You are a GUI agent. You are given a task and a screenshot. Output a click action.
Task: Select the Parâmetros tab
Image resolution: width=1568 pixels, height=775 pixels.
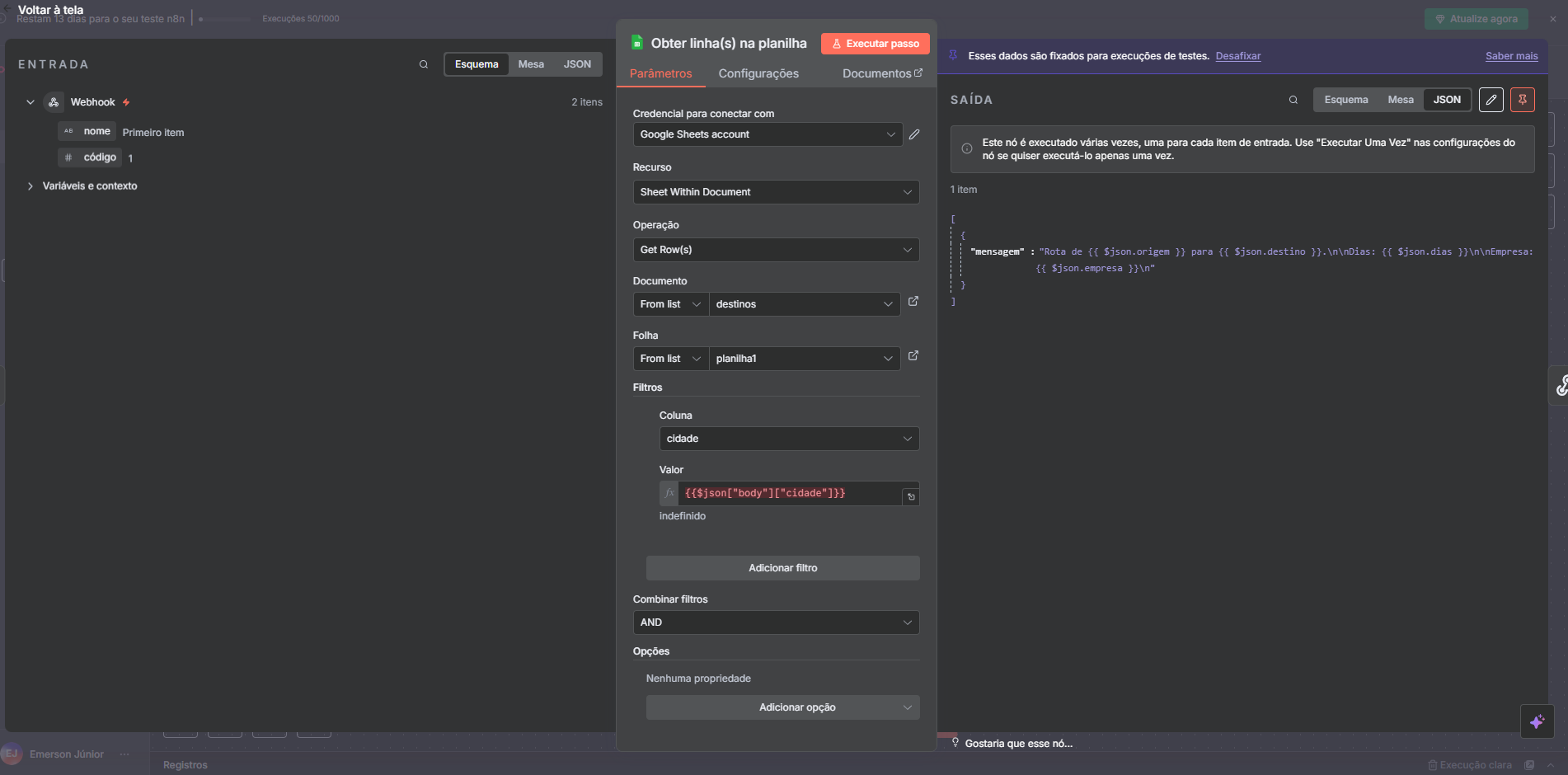660,73
